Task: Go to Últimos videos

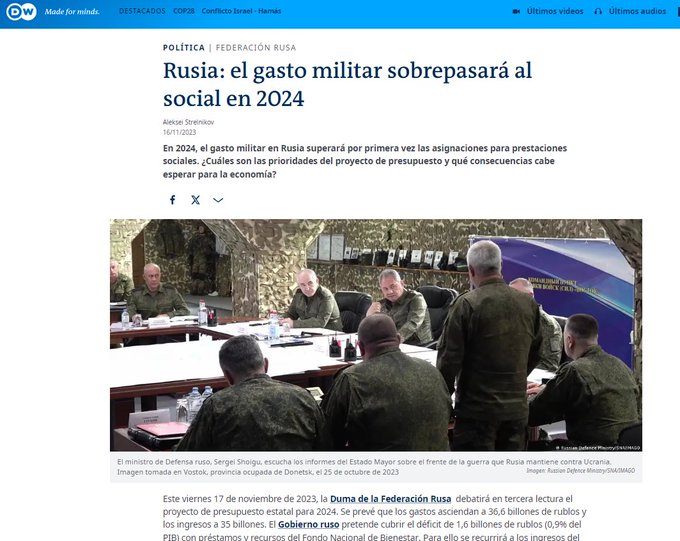Action: 555,11
